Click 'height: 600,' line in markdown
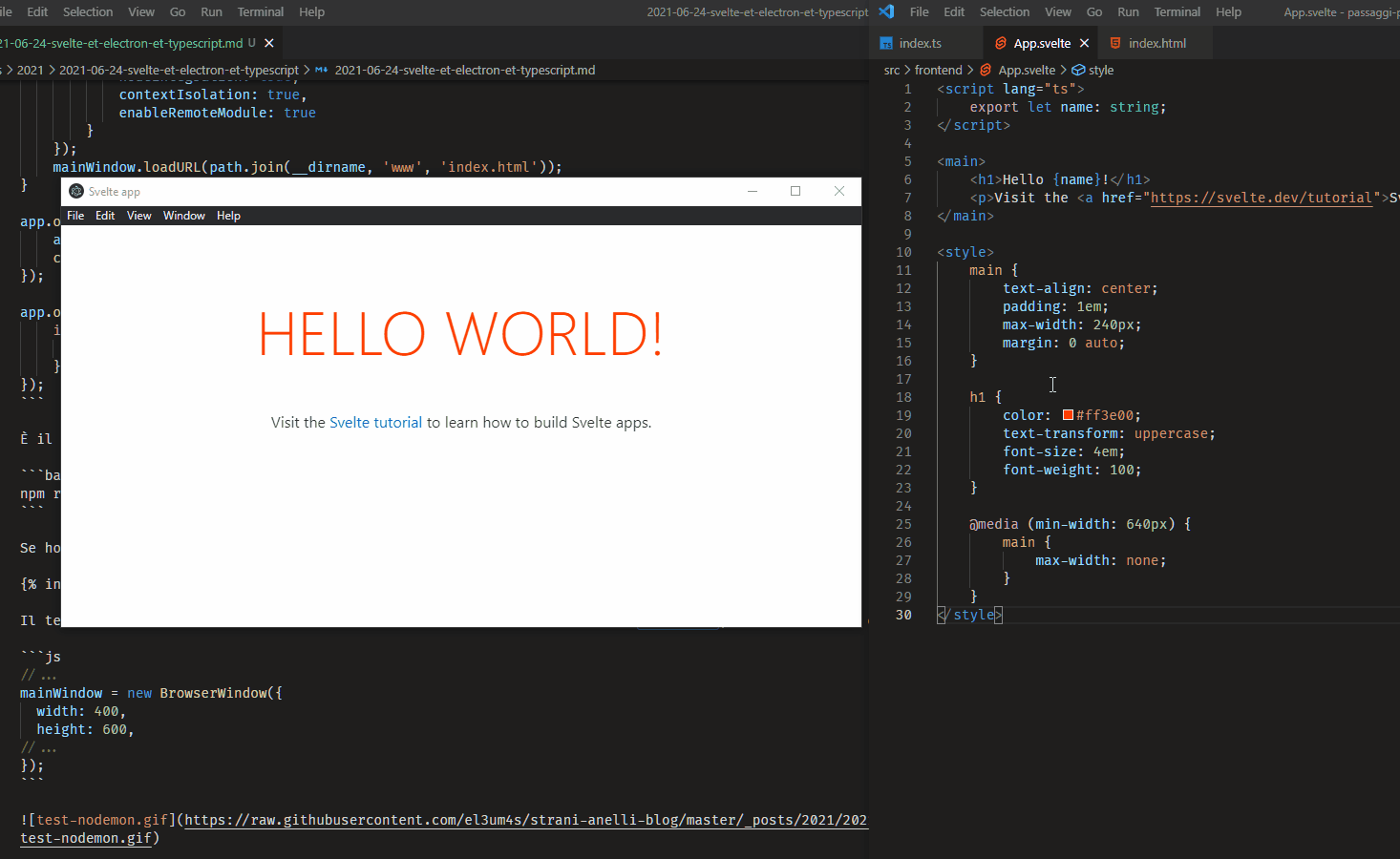 pos(85,729)
